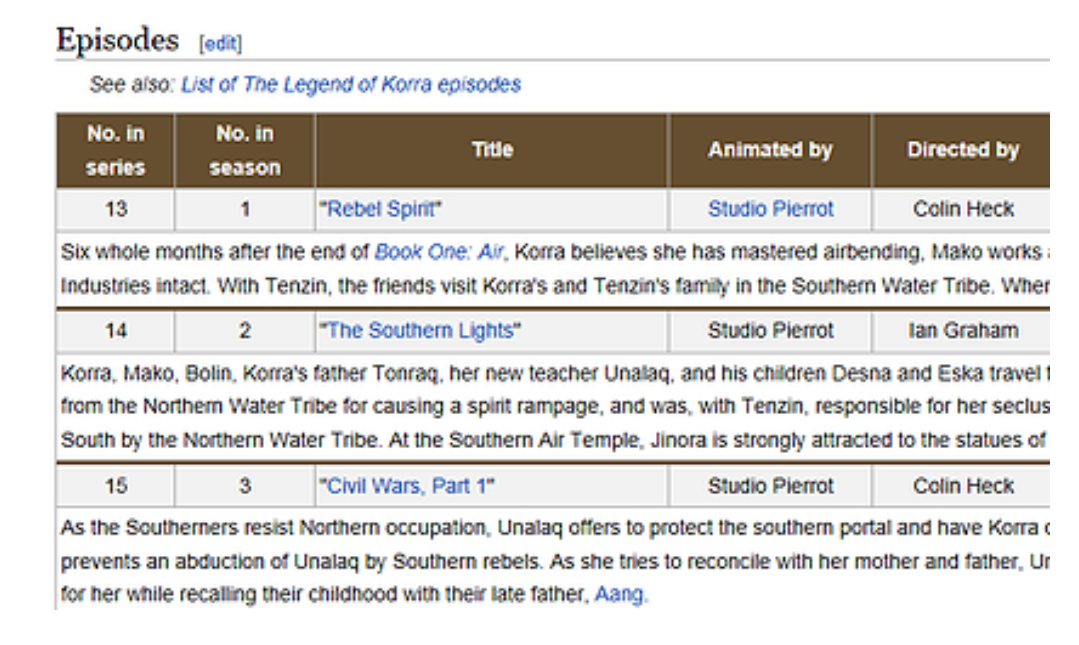The height and width of the screenshot is (645, 1079).
Task: Click the "No. in series" column header
Action: click(115, 150)
